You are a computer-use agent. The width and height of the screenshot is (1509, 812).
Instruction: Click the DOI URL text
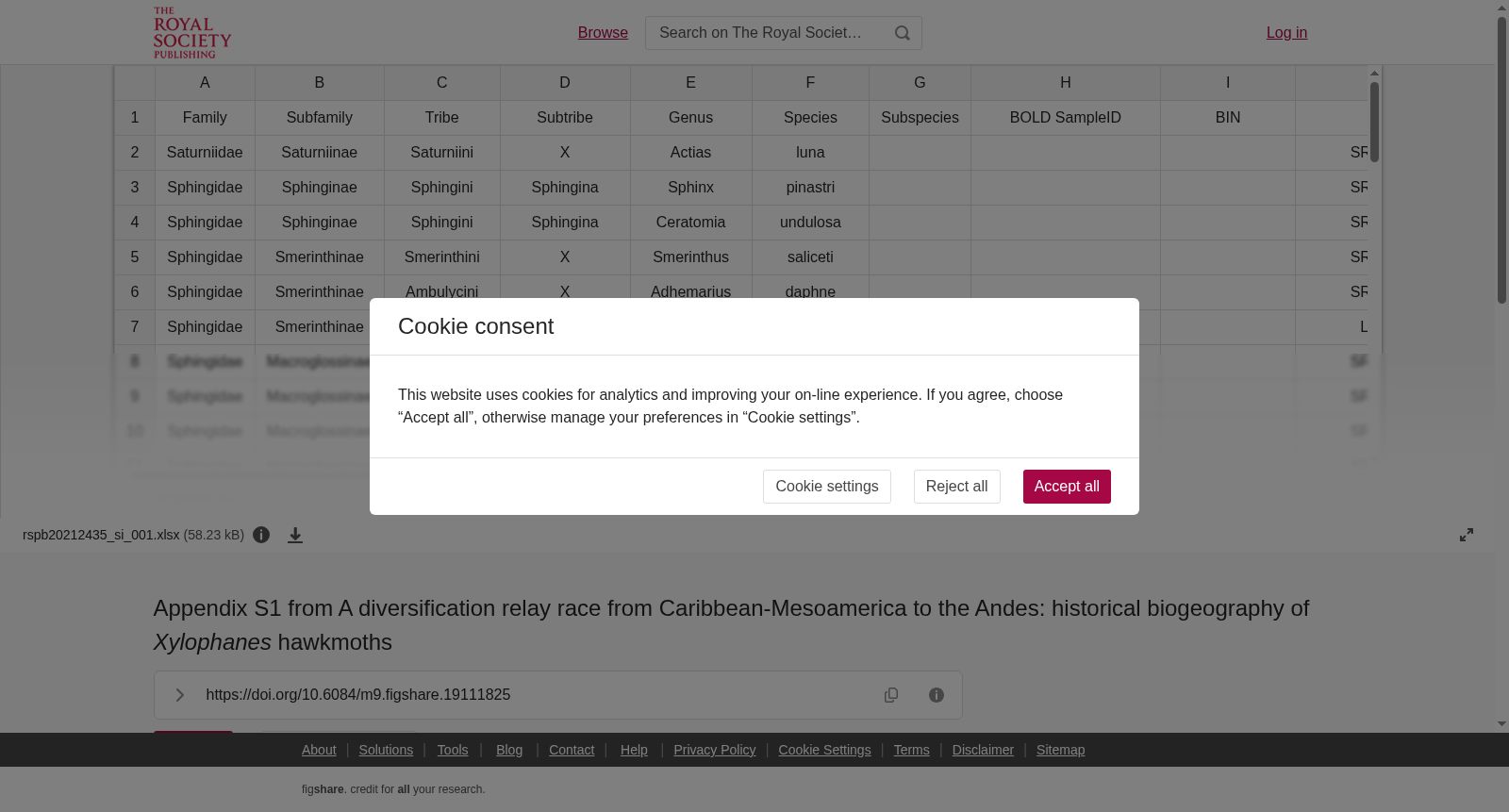(358, 695)
